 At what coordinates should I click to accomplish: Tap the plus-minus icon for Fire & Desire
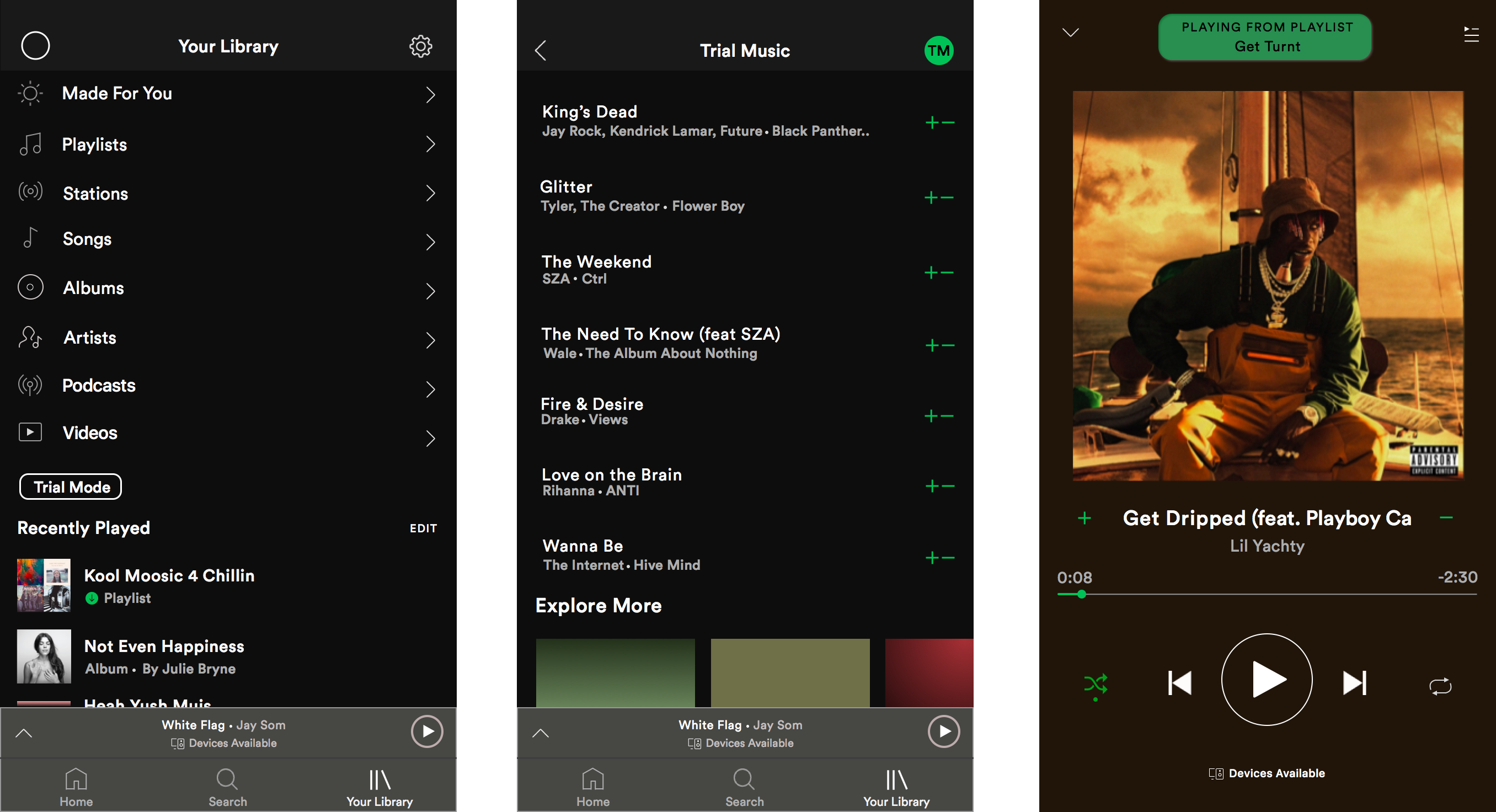tap(939, 416)
